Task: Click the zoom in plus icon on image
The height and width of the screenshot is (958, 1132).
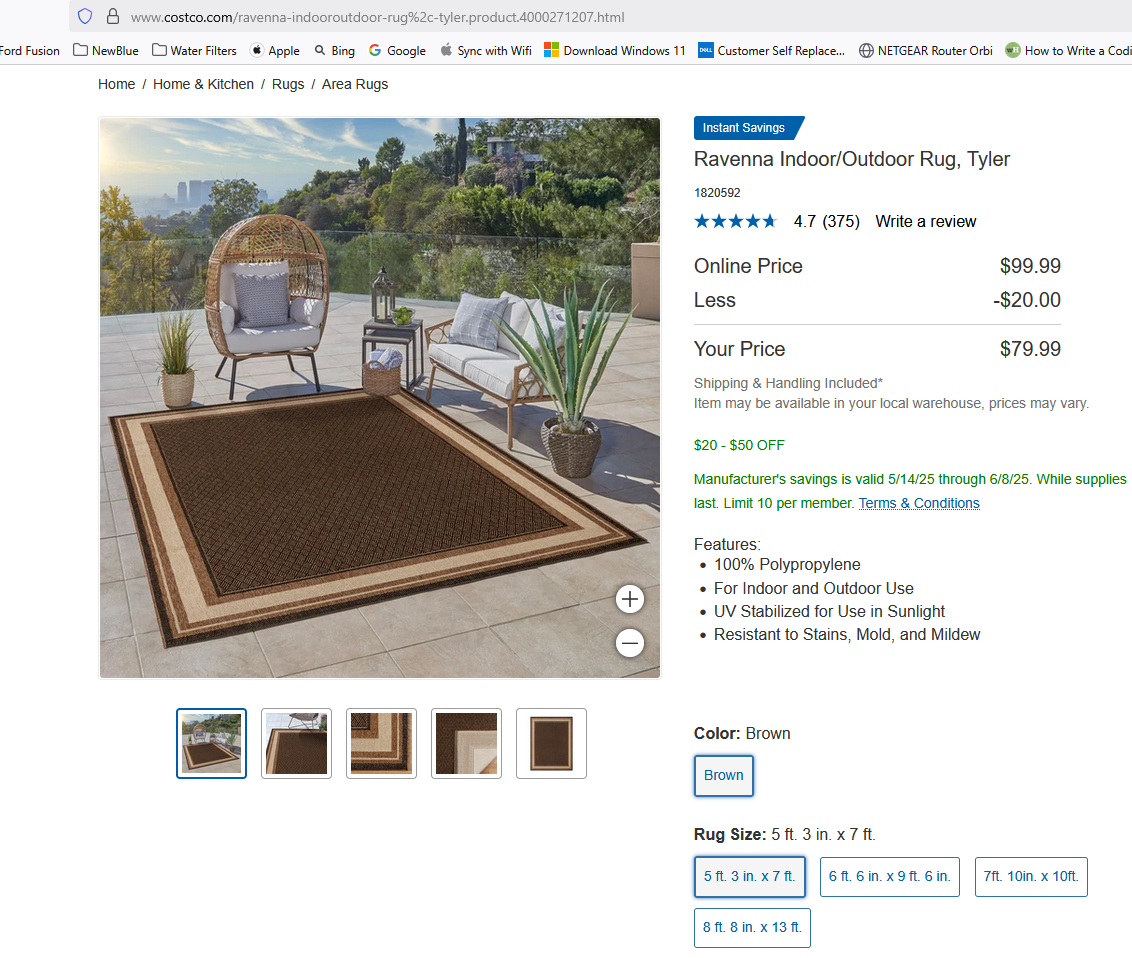Action: pyautogui.click(x=630, y=598)
